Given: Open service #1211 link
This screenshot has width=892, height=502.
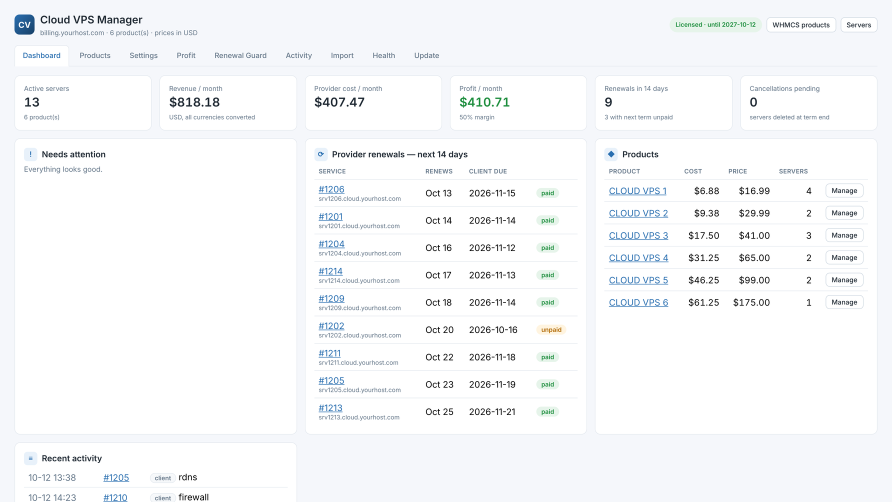Looking at the screenshot, I should 329,353.
